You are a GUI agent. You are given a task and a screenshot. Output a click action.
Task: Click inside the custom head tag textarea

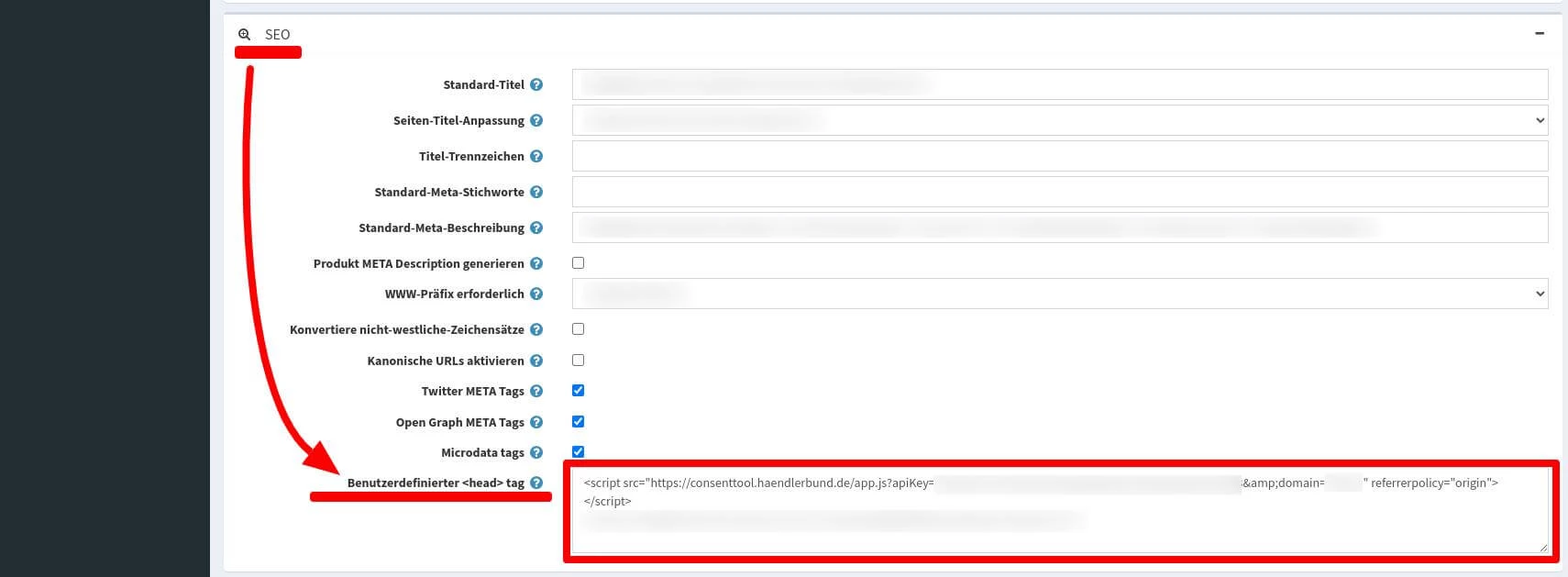1059,532
